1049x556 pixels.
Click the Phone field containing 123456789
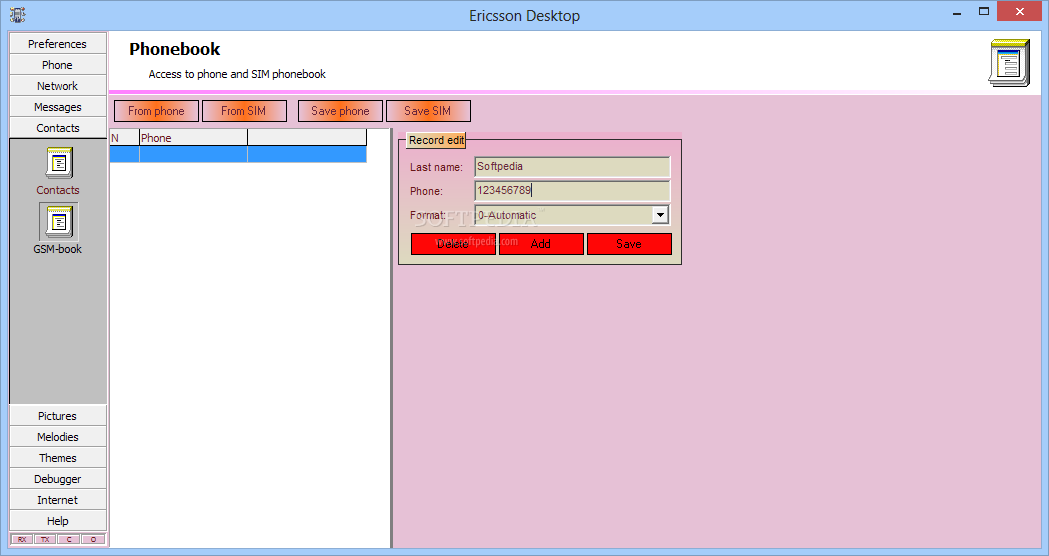(x=572, y=191)
